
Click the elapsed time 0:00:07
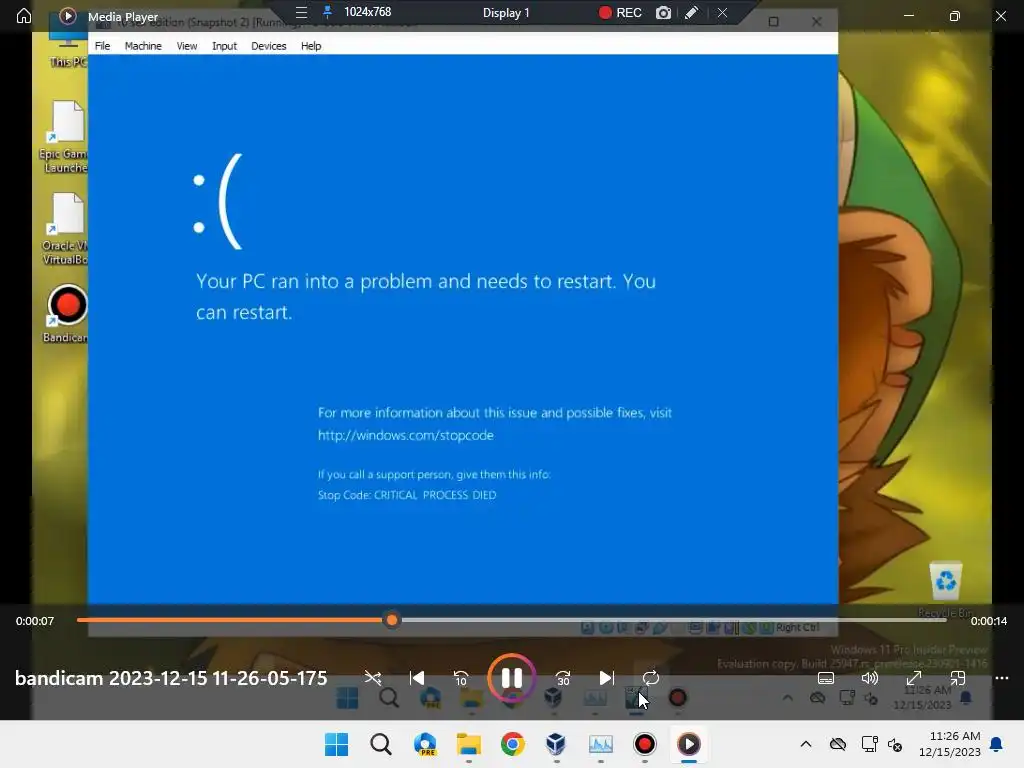[x=35, y=621]
